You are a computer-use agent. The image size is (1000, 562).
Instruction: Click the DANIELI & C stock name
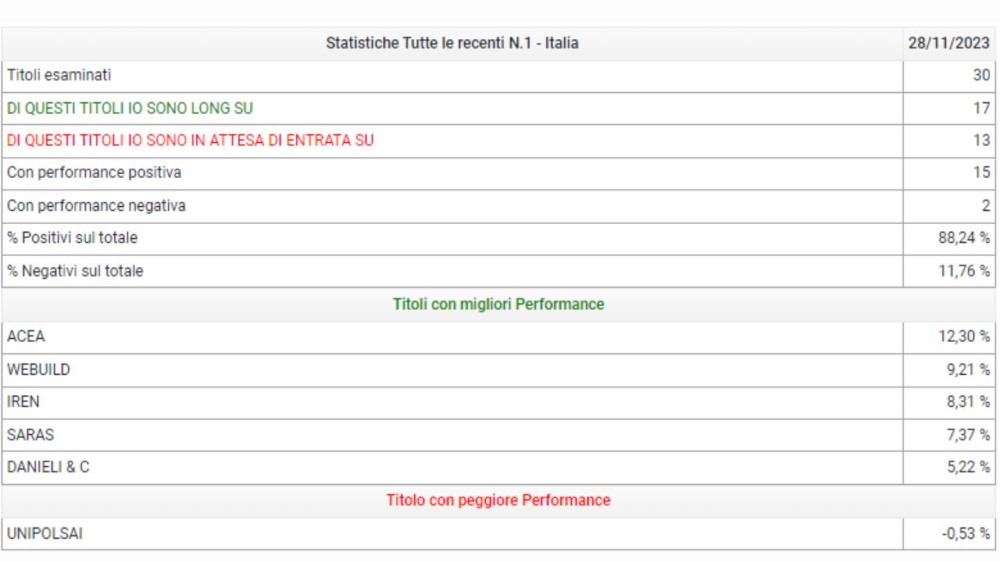48,467
